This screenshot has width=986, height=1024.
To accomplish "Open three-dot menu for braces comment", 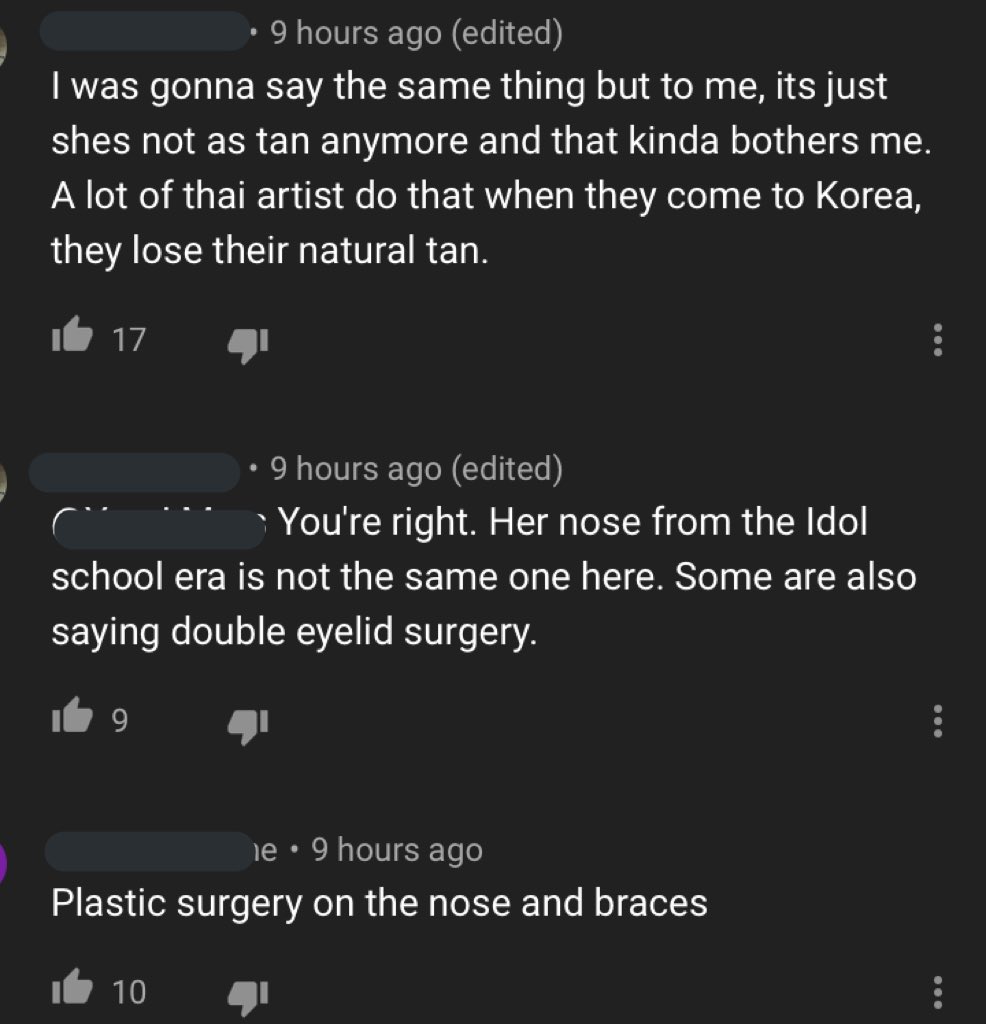I will pos(938,993).
